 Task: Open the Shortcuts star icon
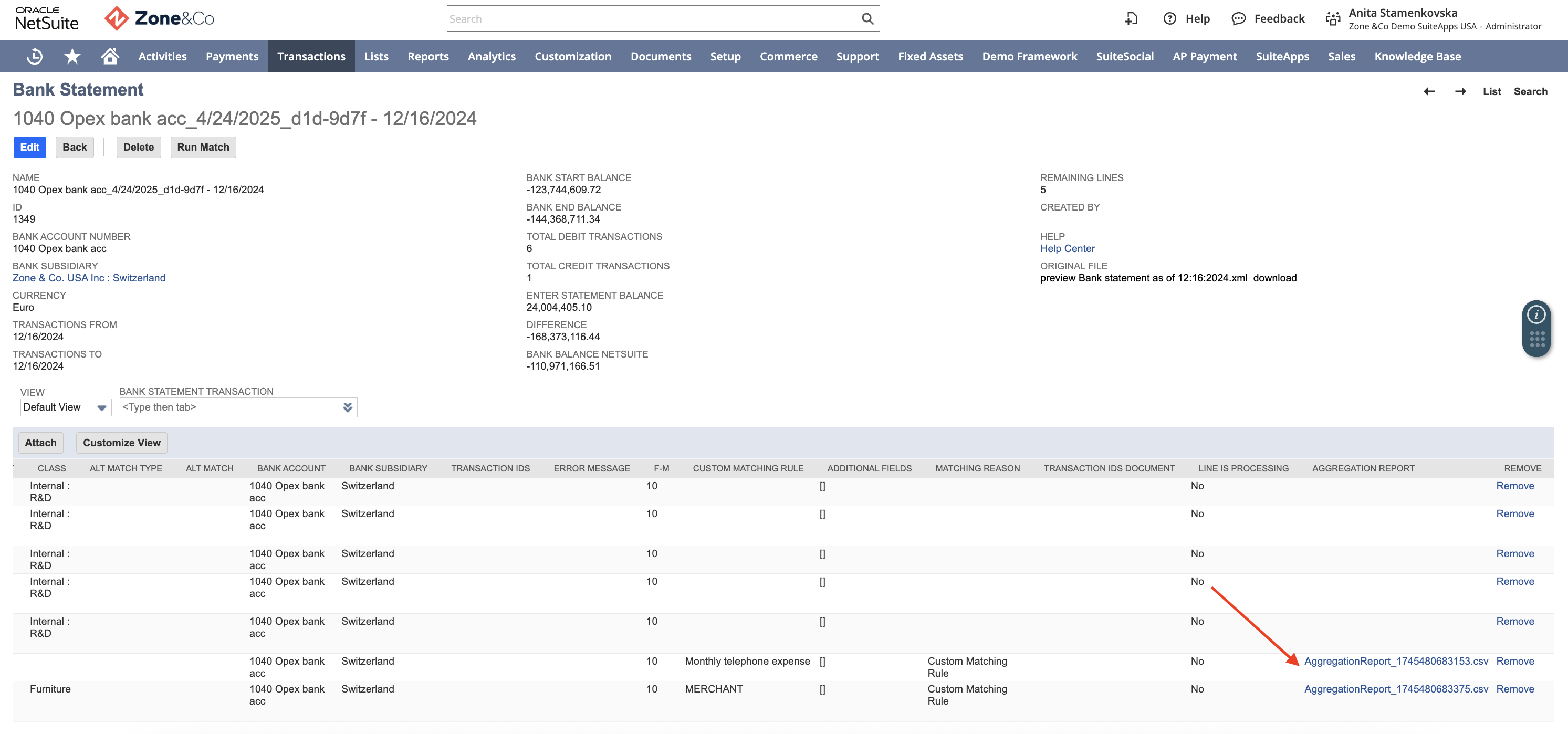point(72,56)
